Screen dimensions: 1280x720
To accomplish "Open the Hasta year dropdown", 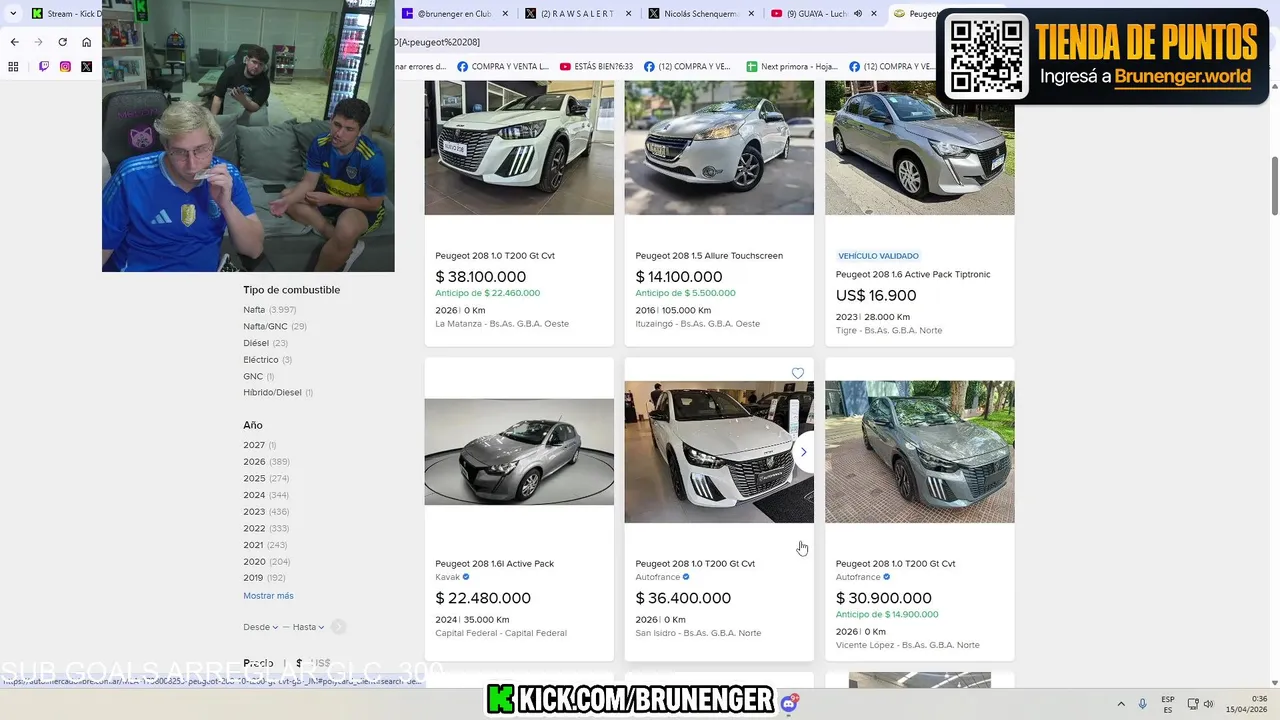I will tap(308, 627).
